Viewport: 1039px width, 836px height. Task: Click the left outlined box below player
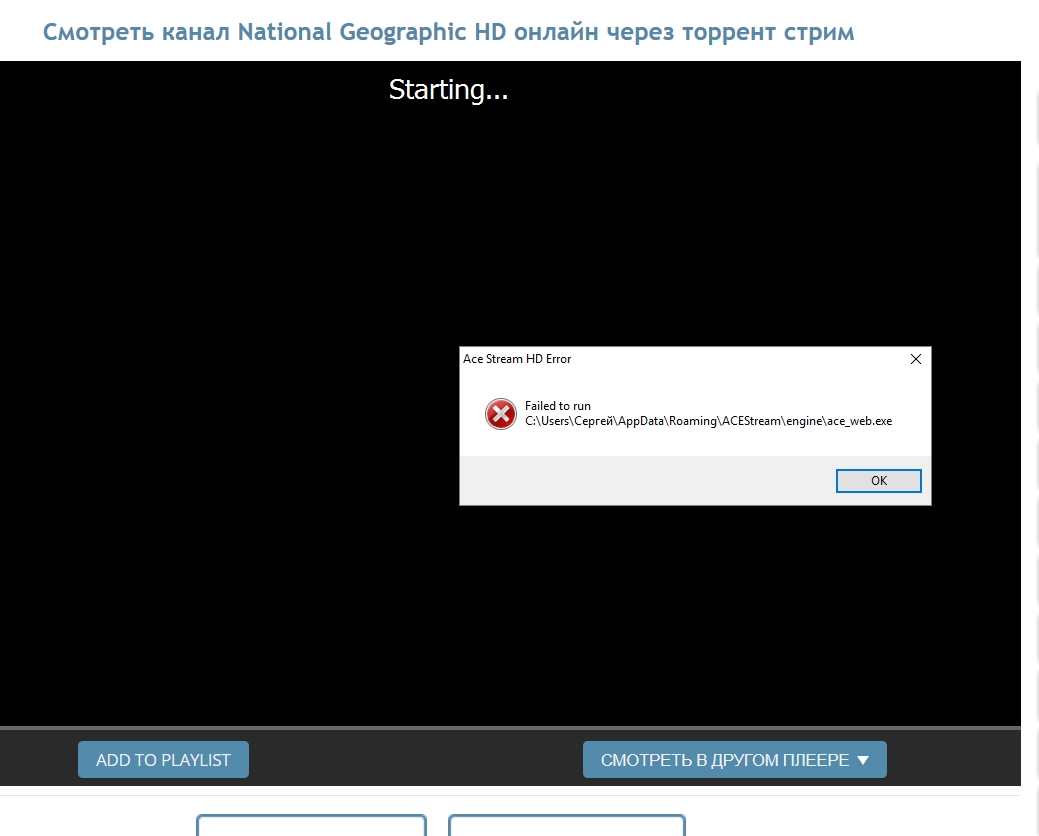311,826
